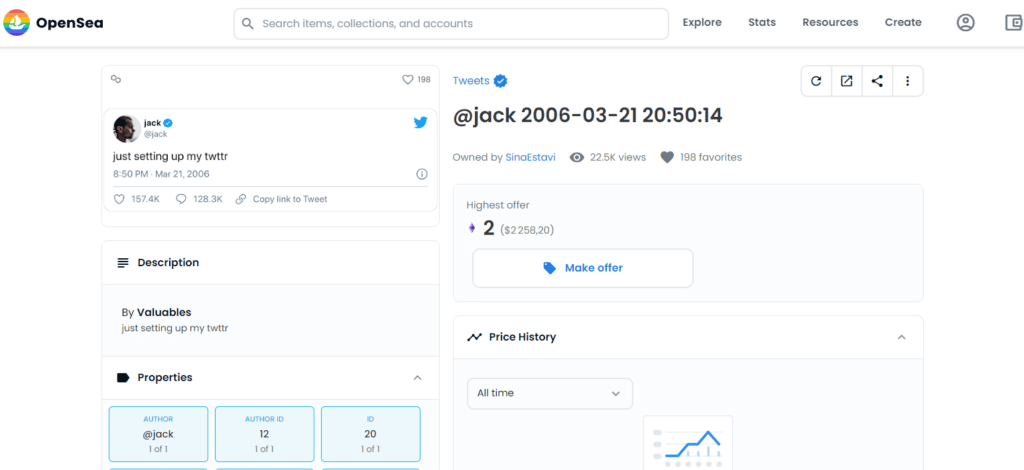The width and height of the screenshot is (1024, 470).
Task: Open the wallet icon
Action: coord(1014,23)
